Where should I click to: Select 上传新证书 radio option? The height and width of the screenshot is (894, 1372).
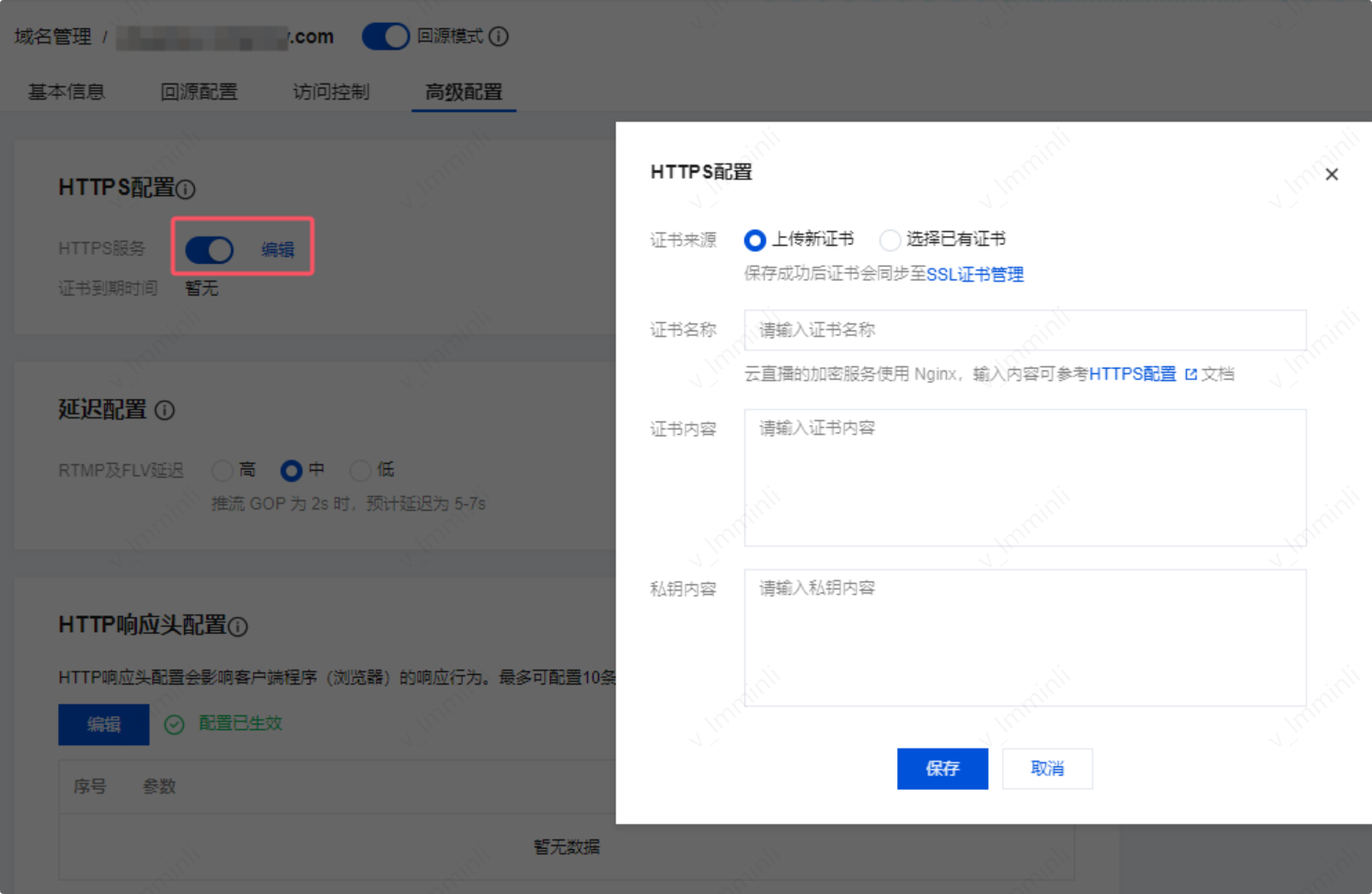(x=755, y=240)
